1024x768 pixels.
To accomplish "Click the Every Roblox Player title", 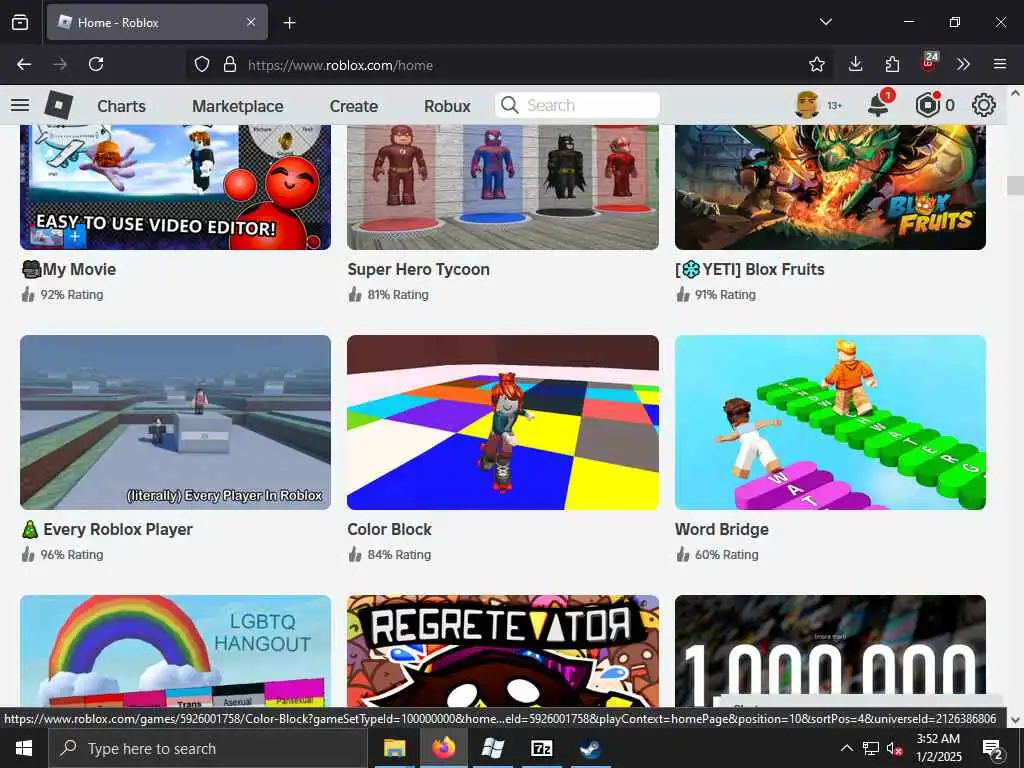I will tap(107, 529).
